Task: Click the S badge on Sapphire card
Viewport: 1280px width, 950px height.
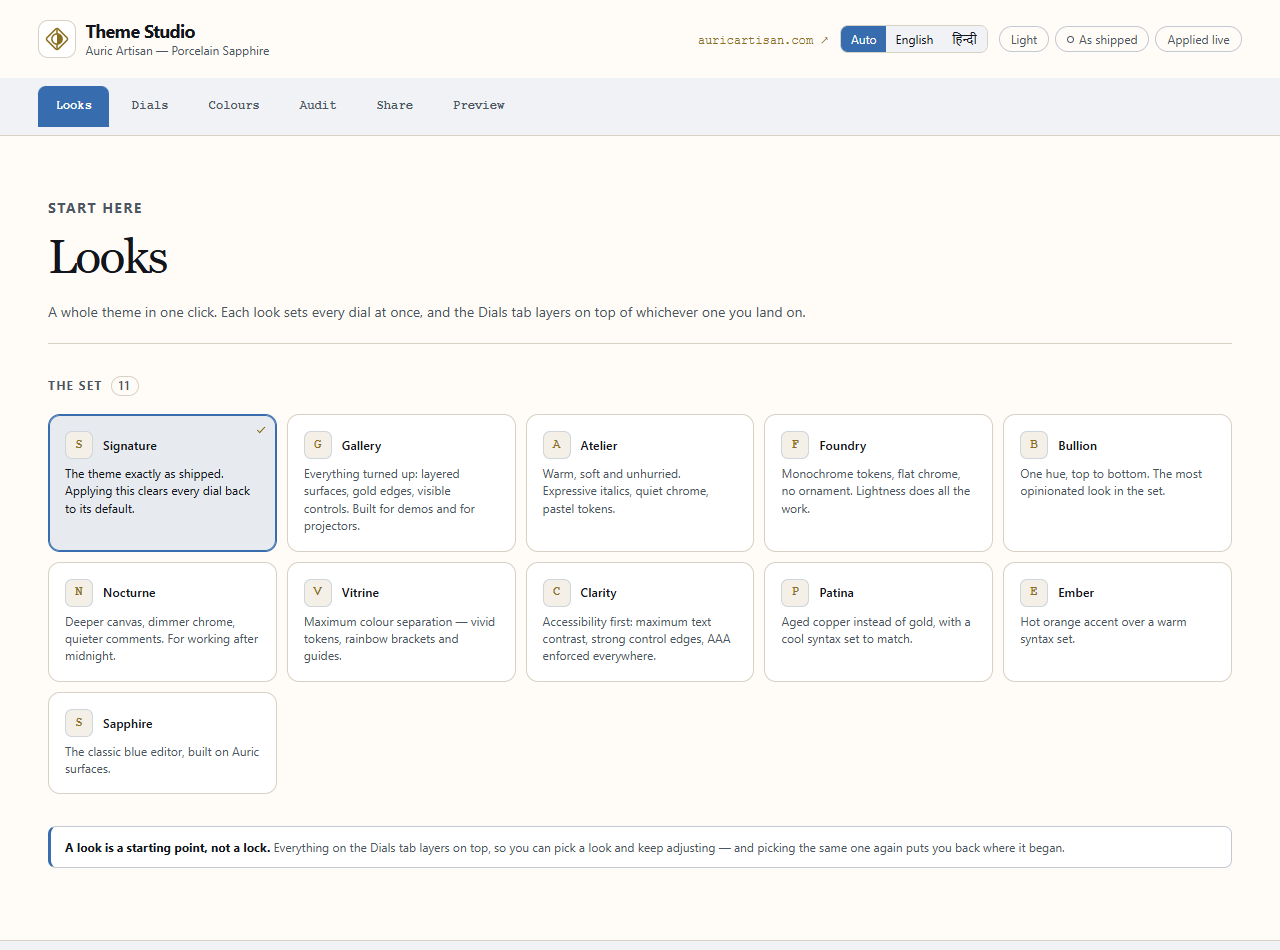Action: 79,723
